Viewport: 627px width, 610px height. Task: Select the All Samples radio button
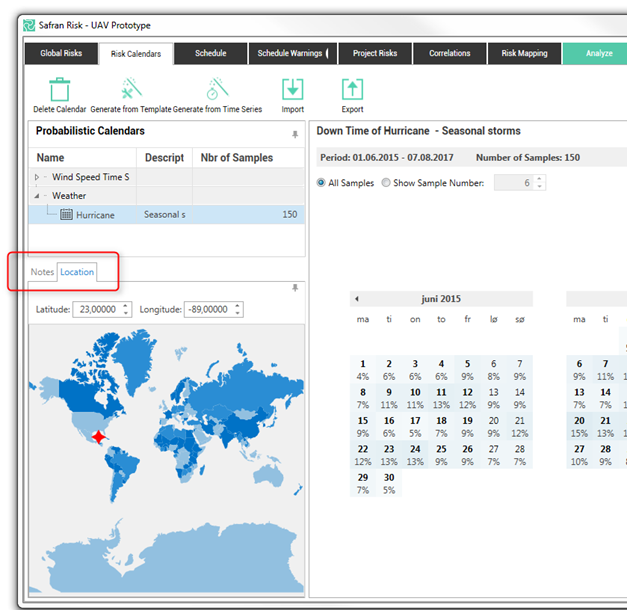(x=321, y=183)
